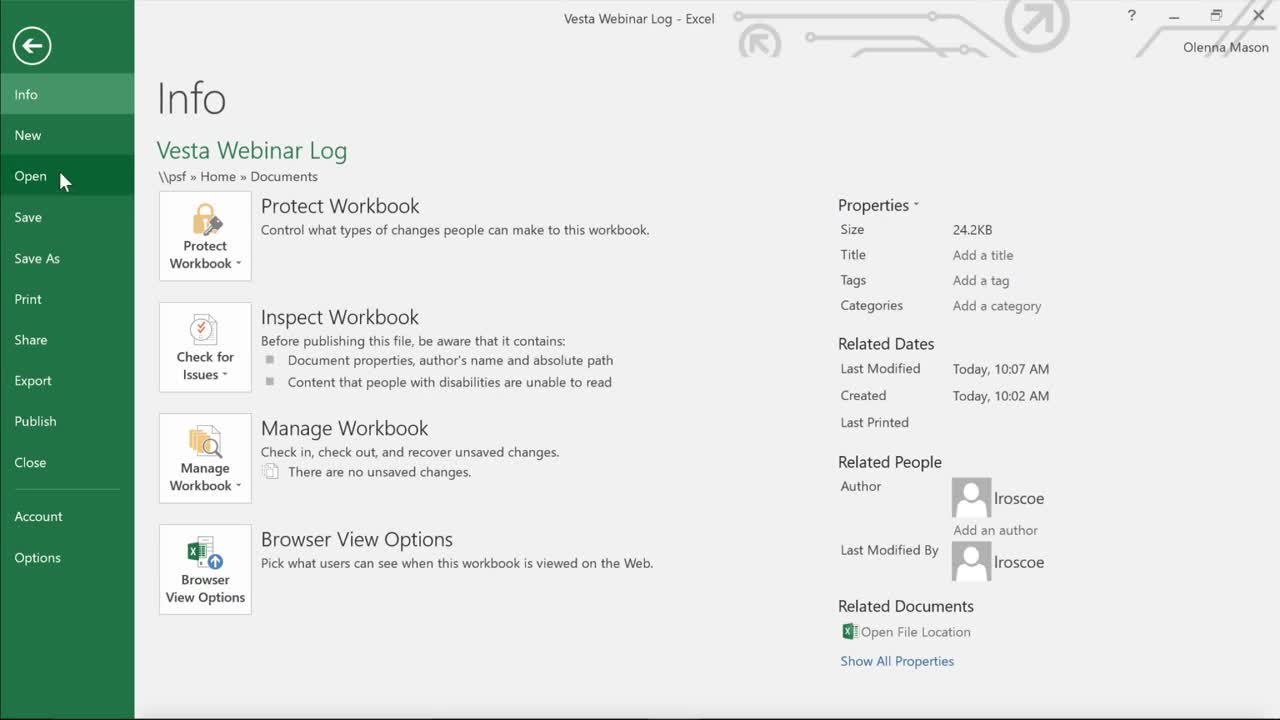Open Excel Options
This screenshot has width=1280, height=720.
[x=67, y=558]
